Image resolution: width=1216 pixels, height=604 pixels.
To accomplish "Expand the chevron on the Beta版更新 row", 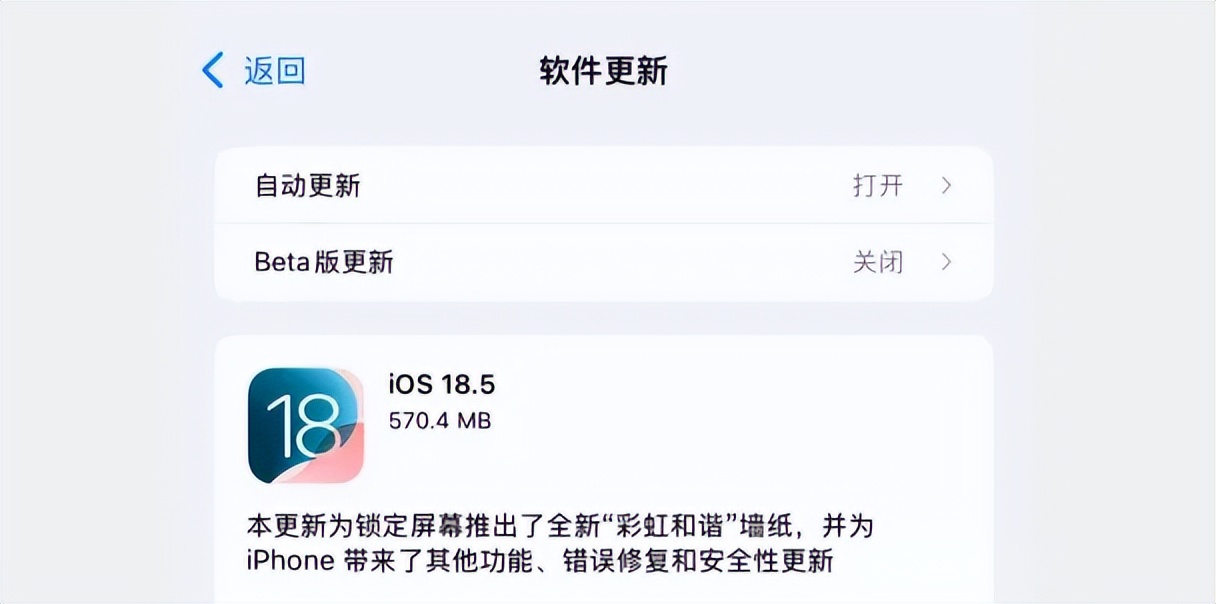I will pyautogui.click(x=946, y=262).
